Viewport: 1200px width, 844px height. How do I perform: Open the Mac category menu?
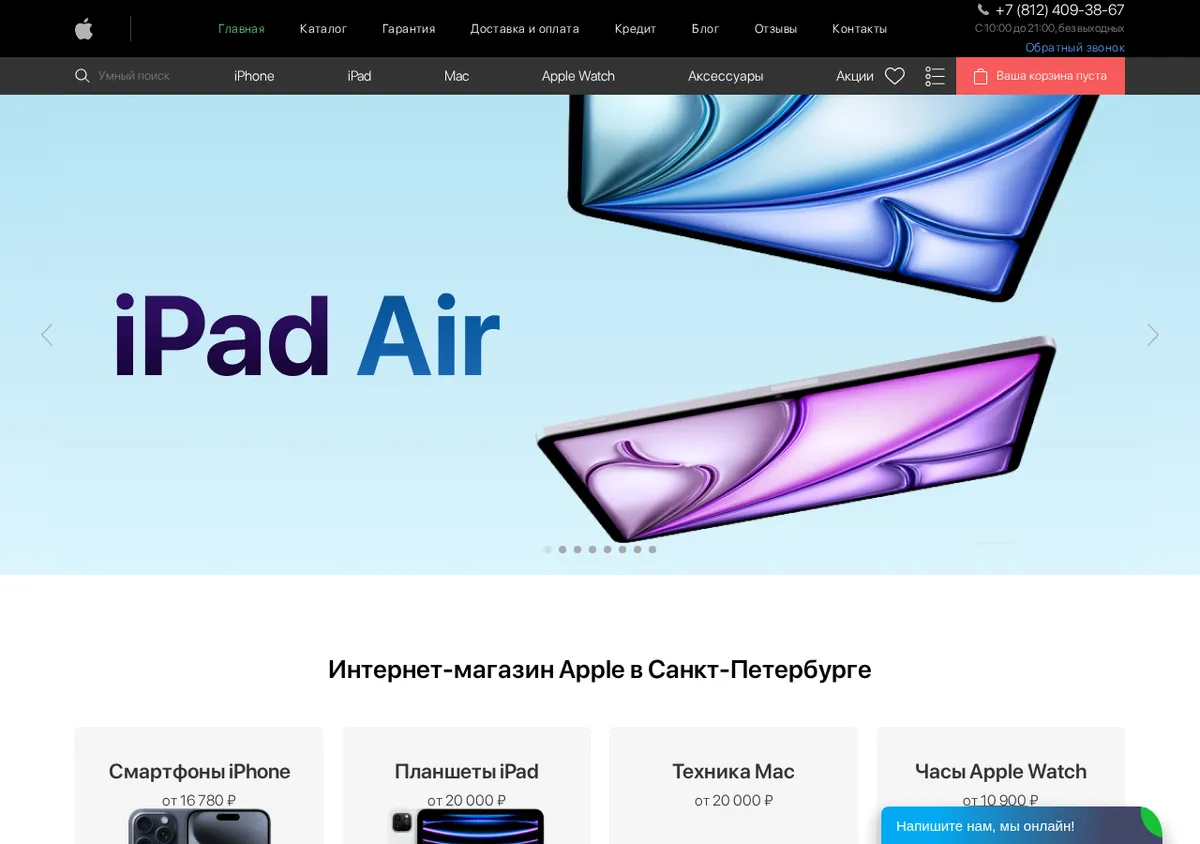(x=456, y=76)
